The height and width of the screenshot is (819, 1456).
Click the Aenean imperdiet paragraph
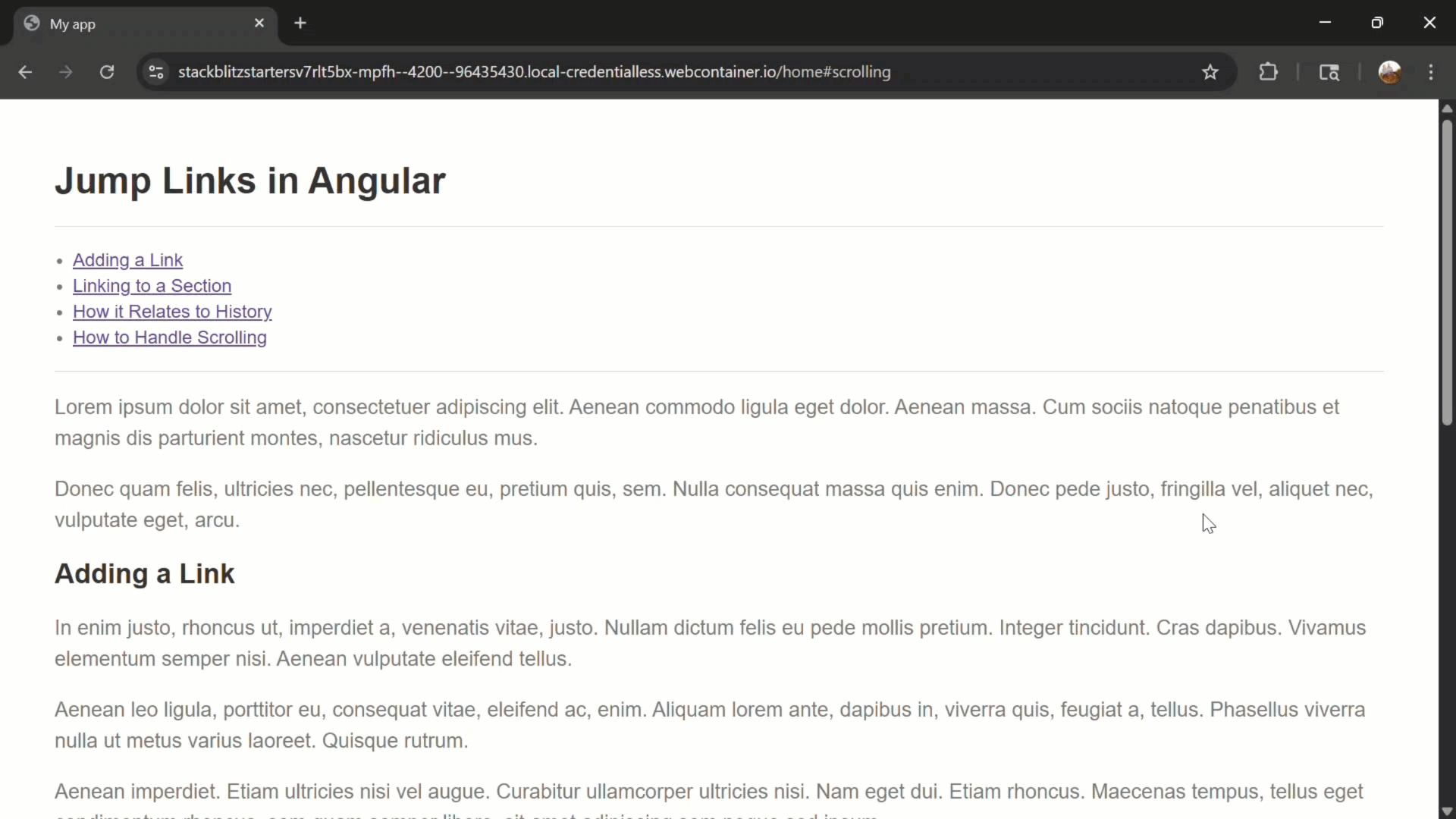709,799
